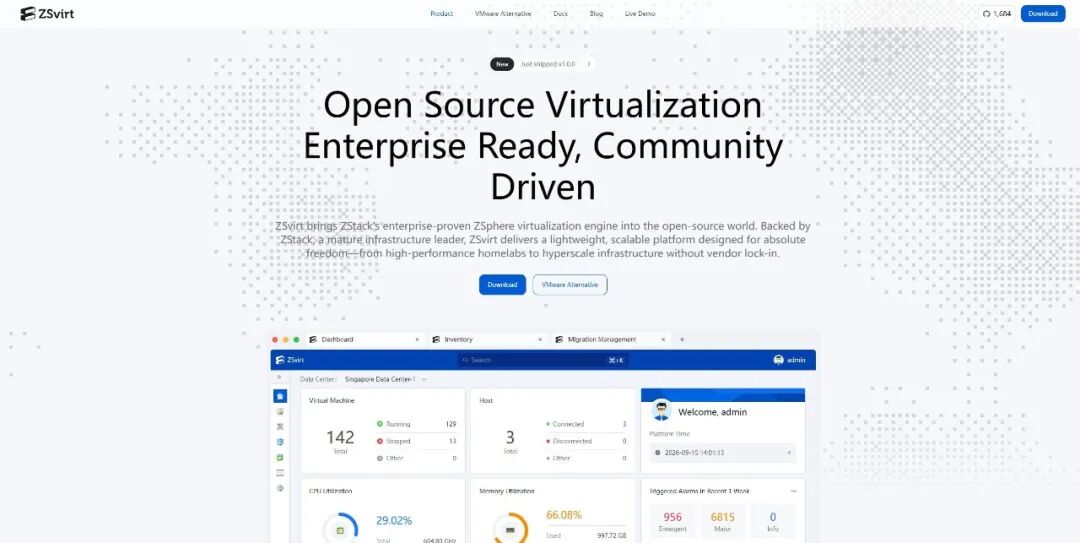The width and height of the screenshot is (1080, 543).
Task: Click the 6815 Major alarms tile
Action: point(723,522)
